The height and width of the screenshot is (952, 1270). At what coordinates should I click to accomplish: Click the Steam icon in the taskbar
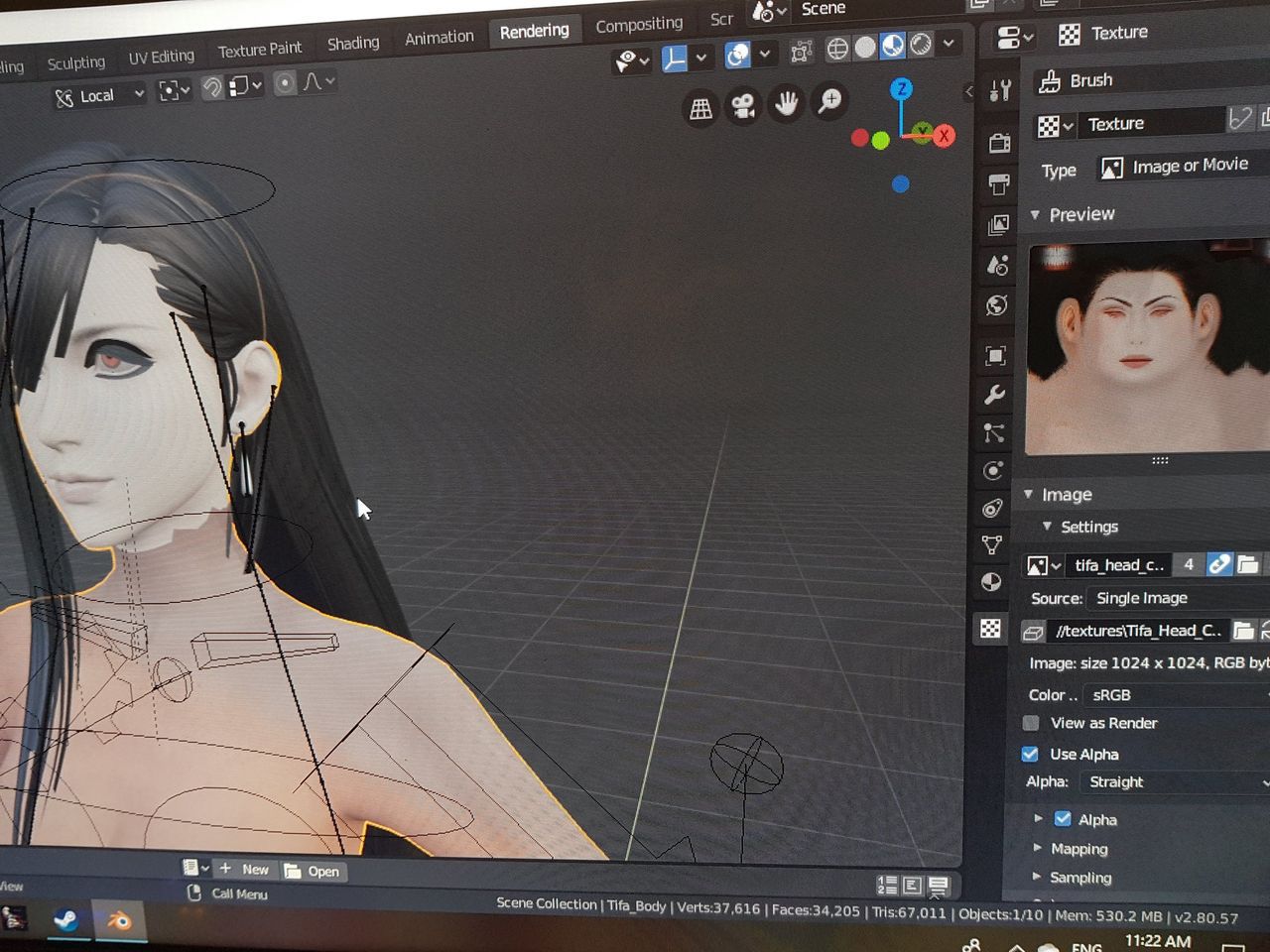[x=66, y=920]
